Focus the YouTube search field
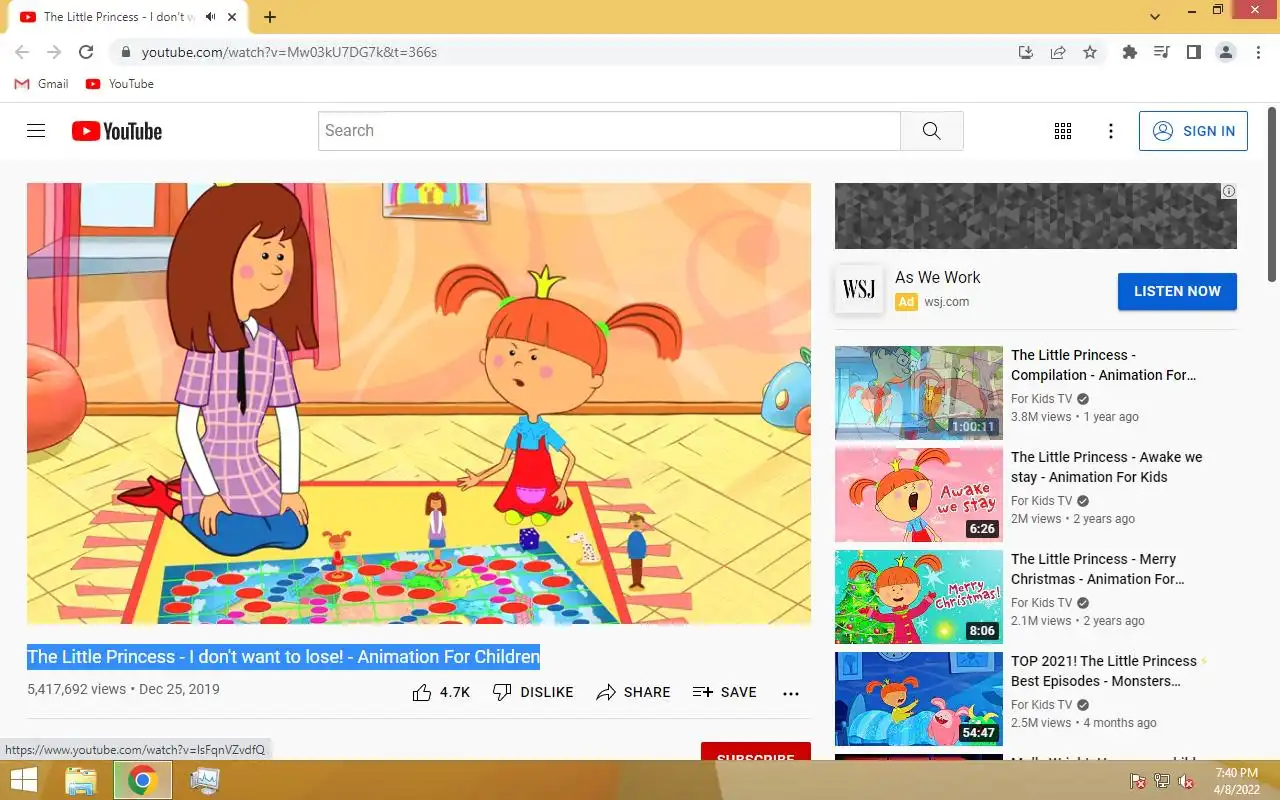 (x=609, y=131)
